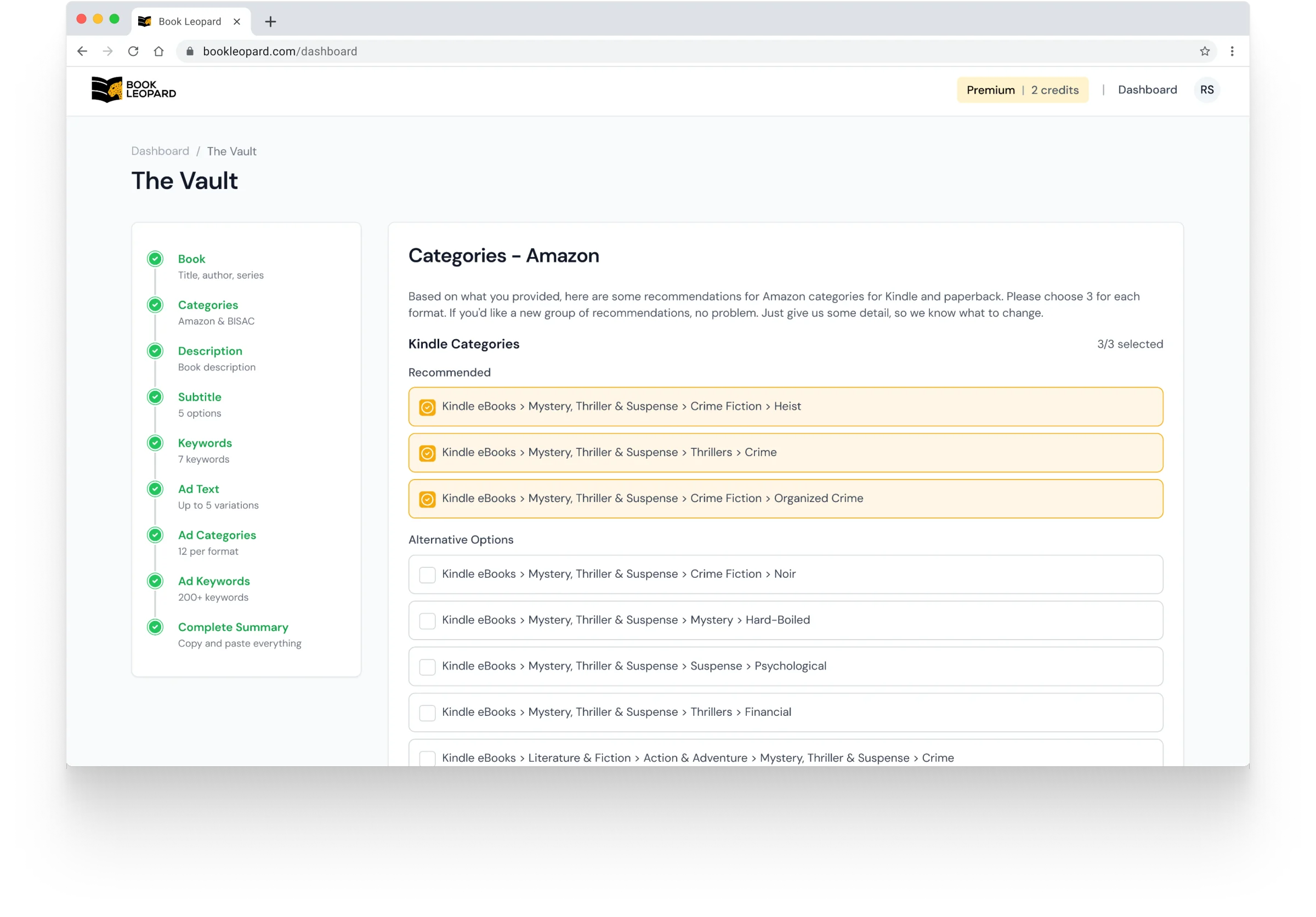1316x917 pixels.
Task: Select the Book Leopard browser tab
Action: pyautogui.click(x=191, y=22)
